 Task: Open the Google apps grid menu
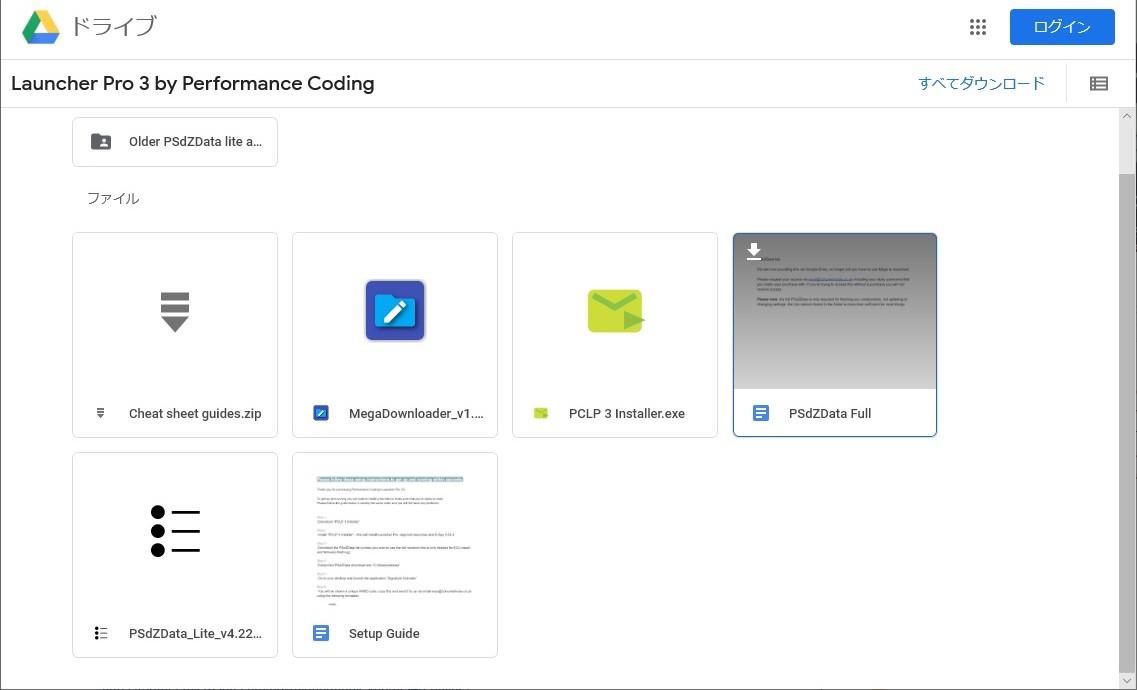pos(977,27)
